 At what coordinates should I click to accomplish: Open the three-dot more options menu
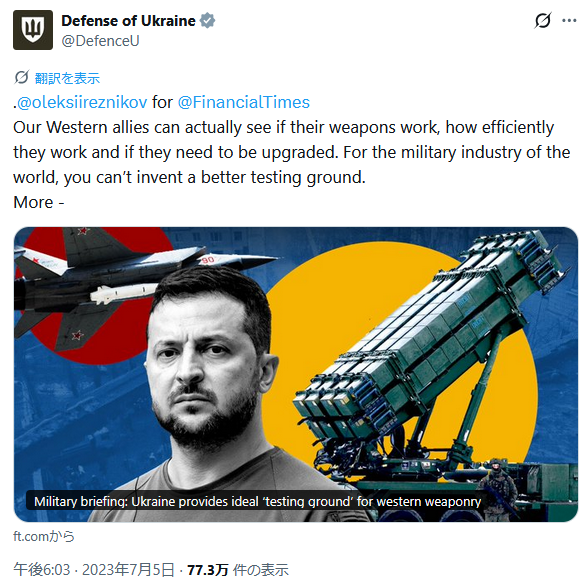(569, 21)
